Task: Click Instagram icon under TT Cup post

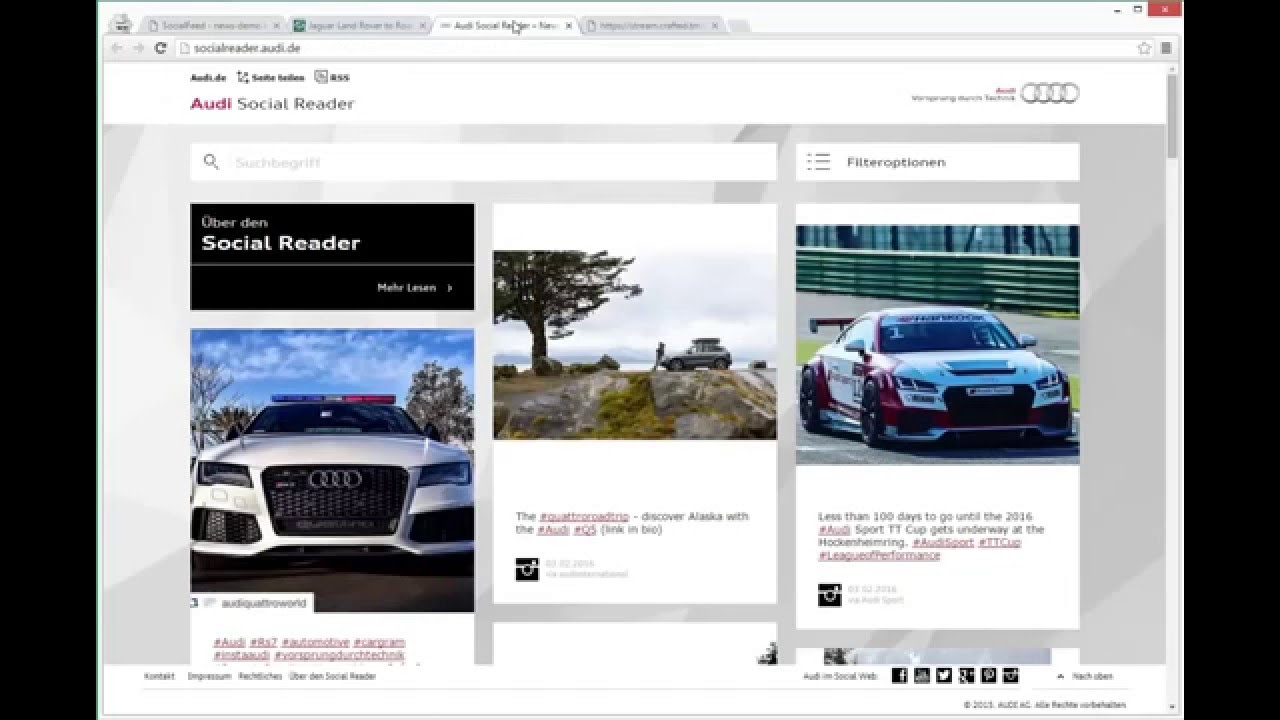Action: pyautogui.click(x=829, y=595)
